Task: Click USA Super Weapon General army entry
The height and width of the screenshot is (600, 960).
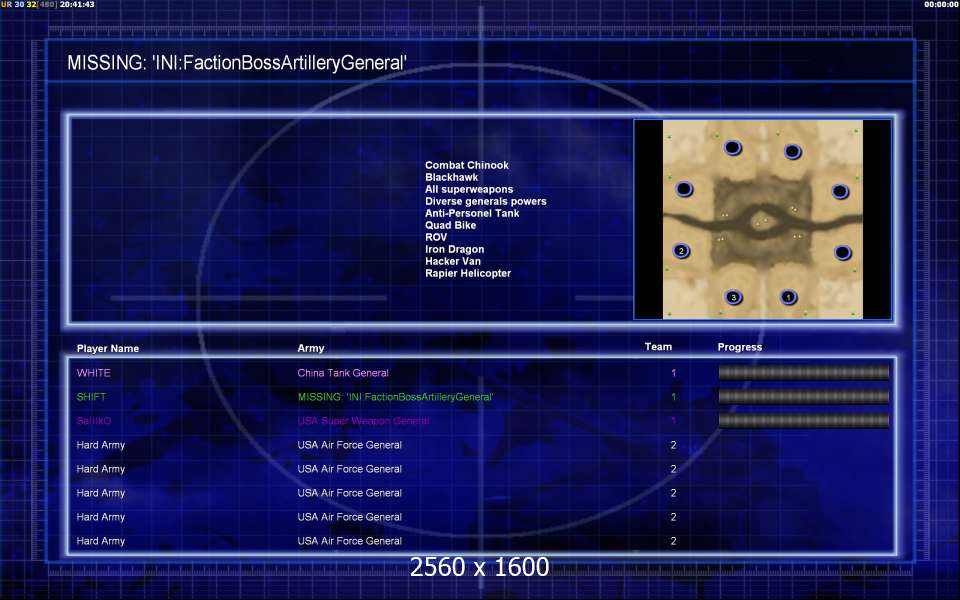Action: point(363,421)
